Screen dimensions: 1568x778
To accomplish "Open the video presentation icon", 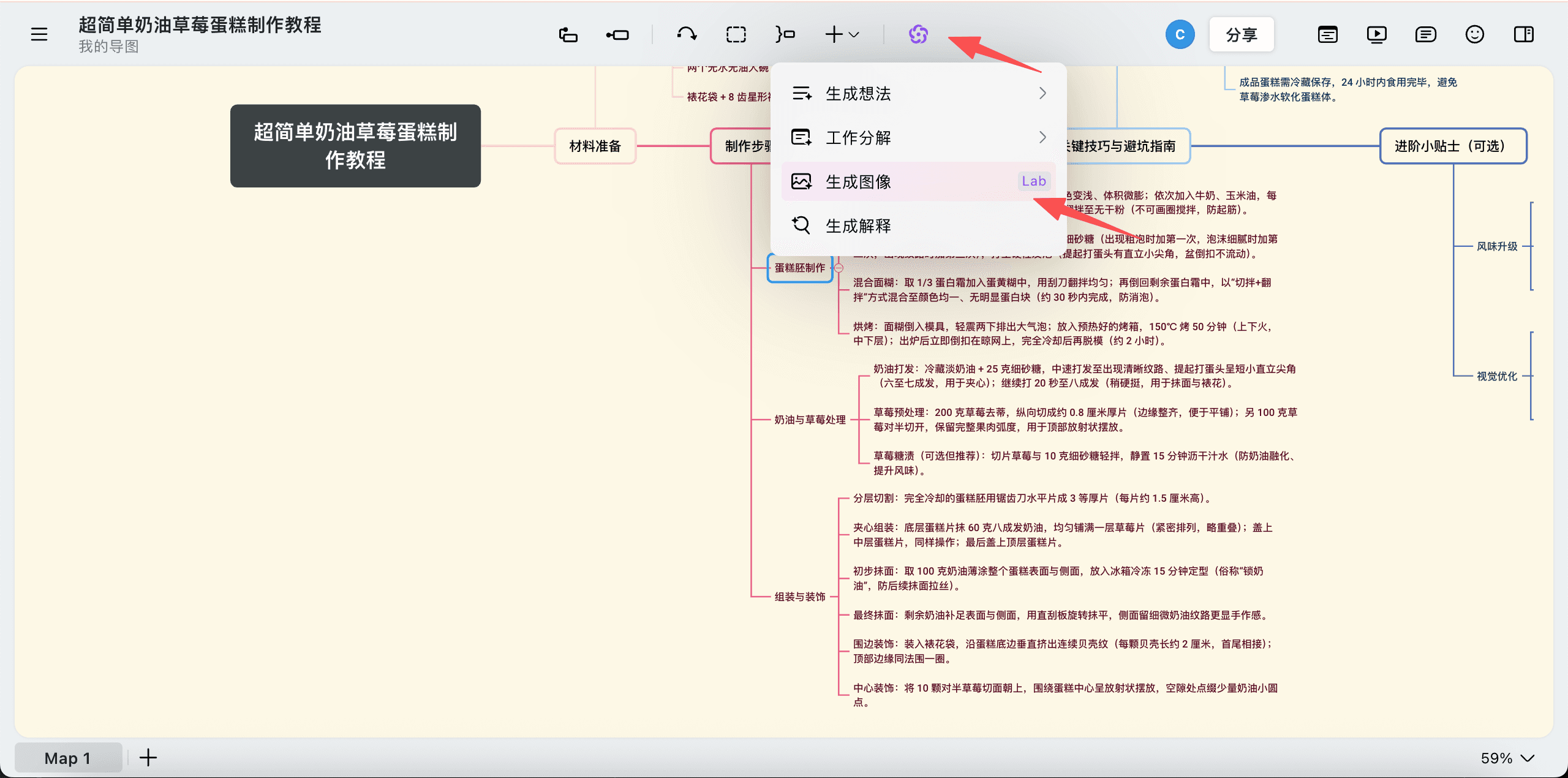I will pos(1376,34).
